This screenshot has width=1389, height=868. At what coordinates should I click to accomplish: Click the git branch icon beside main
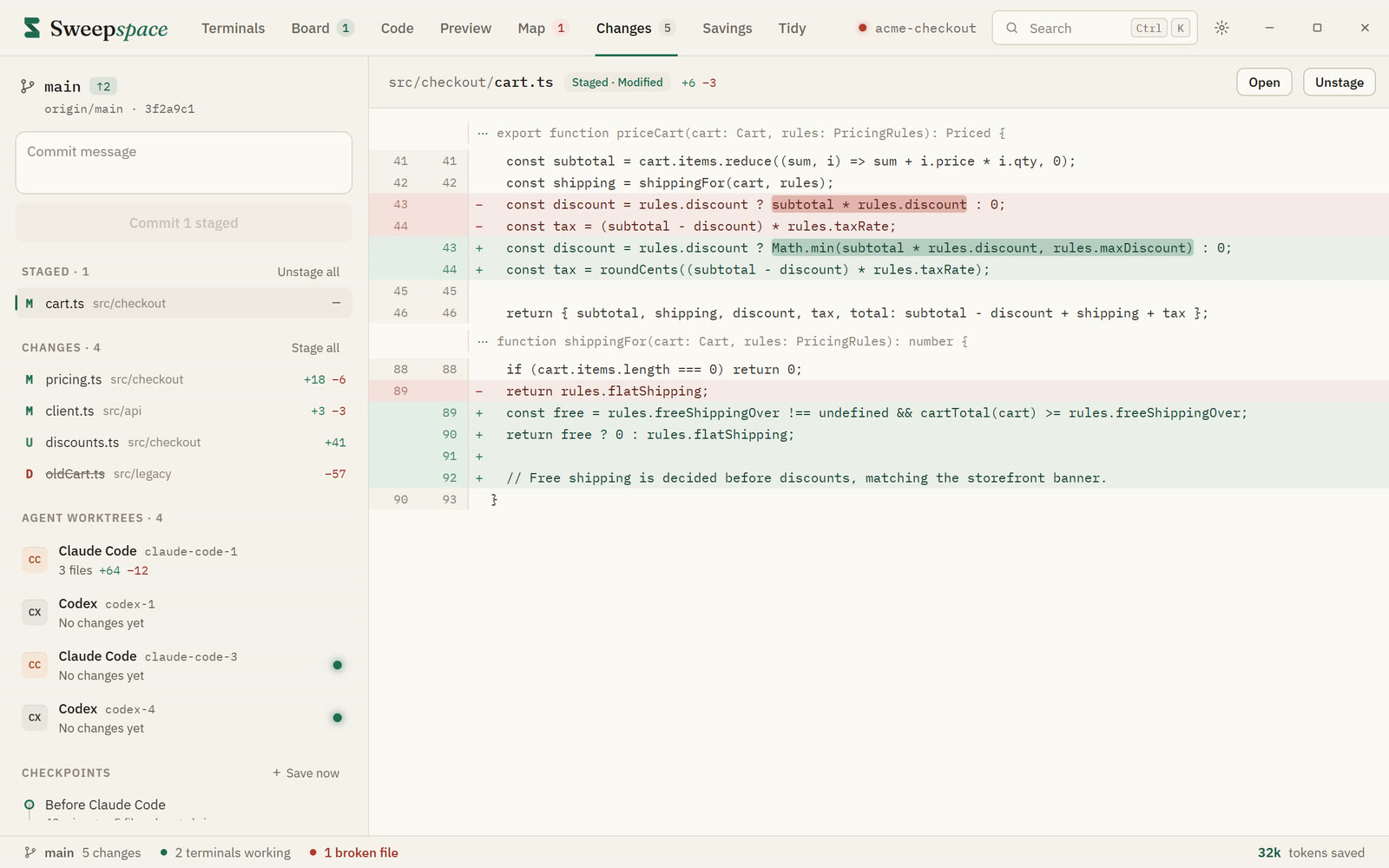click(28, 86)
